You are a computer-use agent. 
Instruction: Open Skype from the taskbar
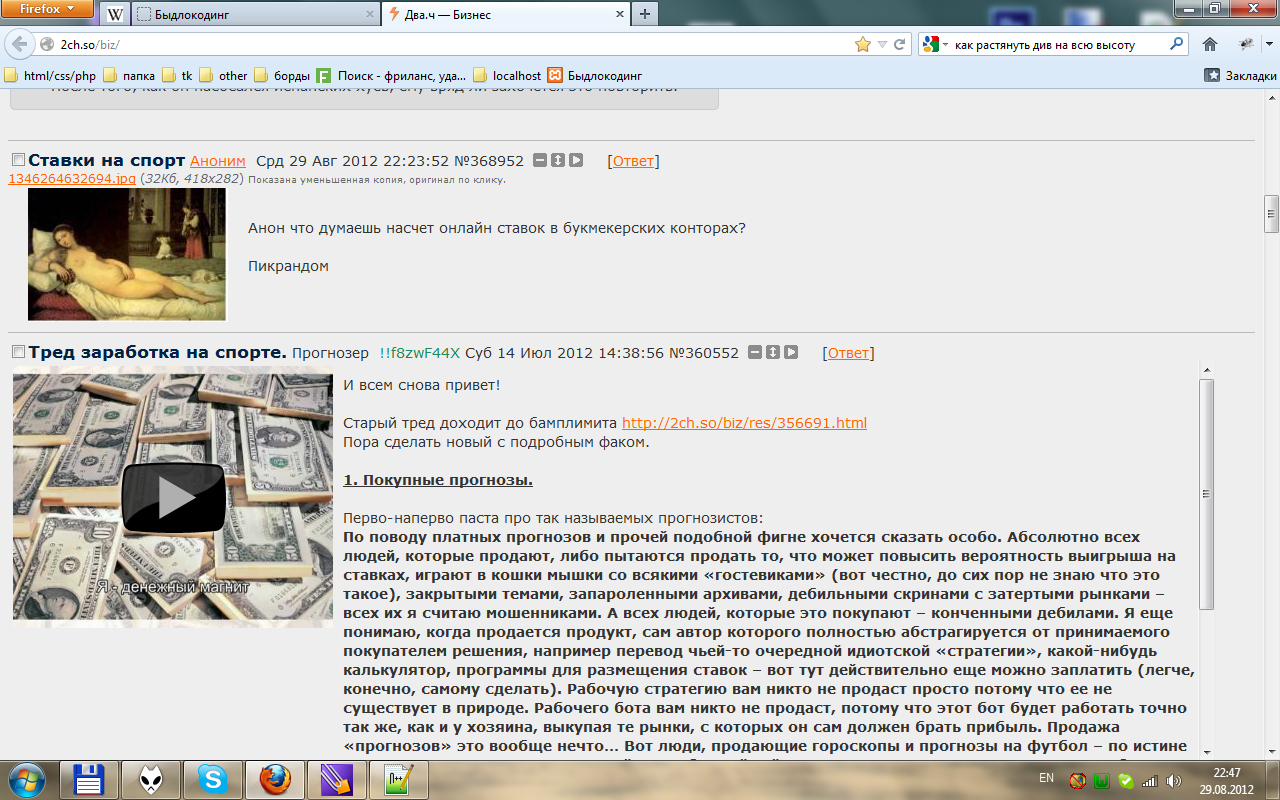(x=212, y=779)
